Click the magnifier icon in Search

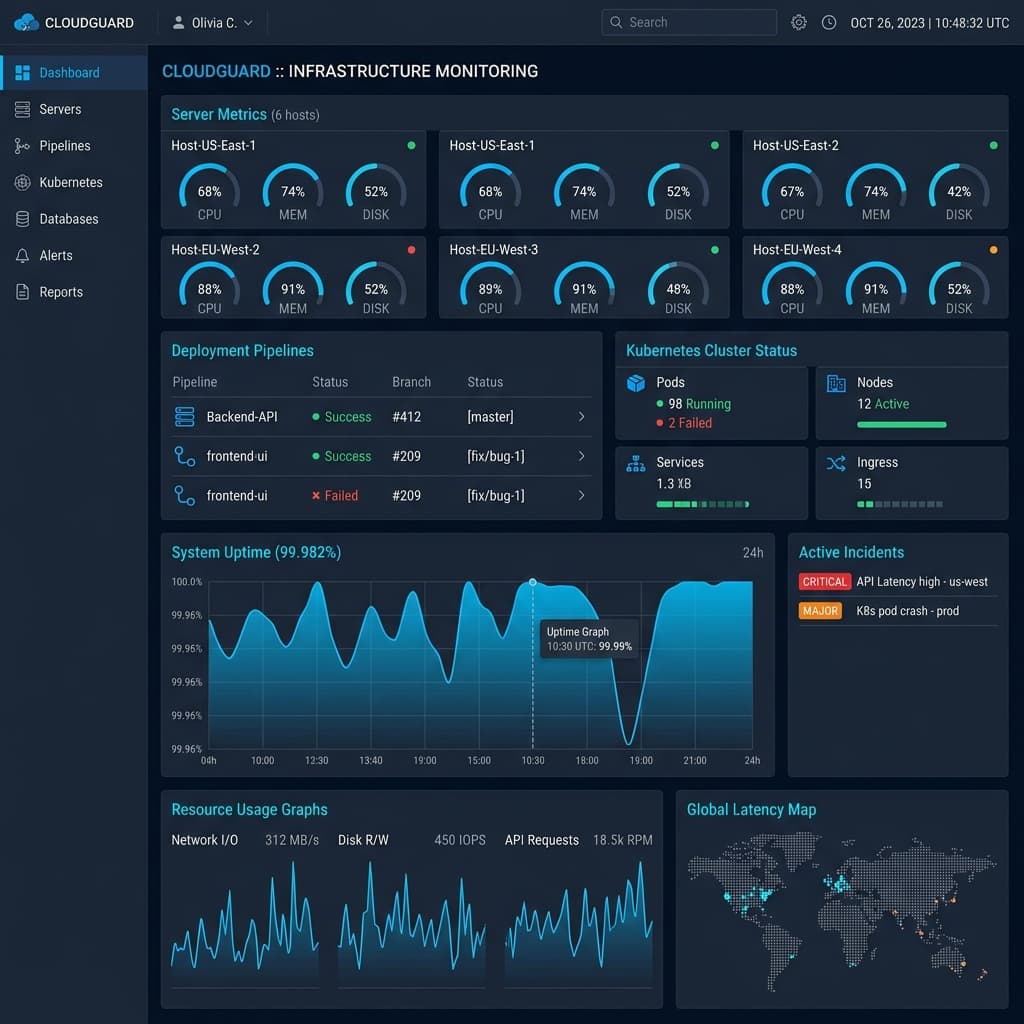point(615,22)
